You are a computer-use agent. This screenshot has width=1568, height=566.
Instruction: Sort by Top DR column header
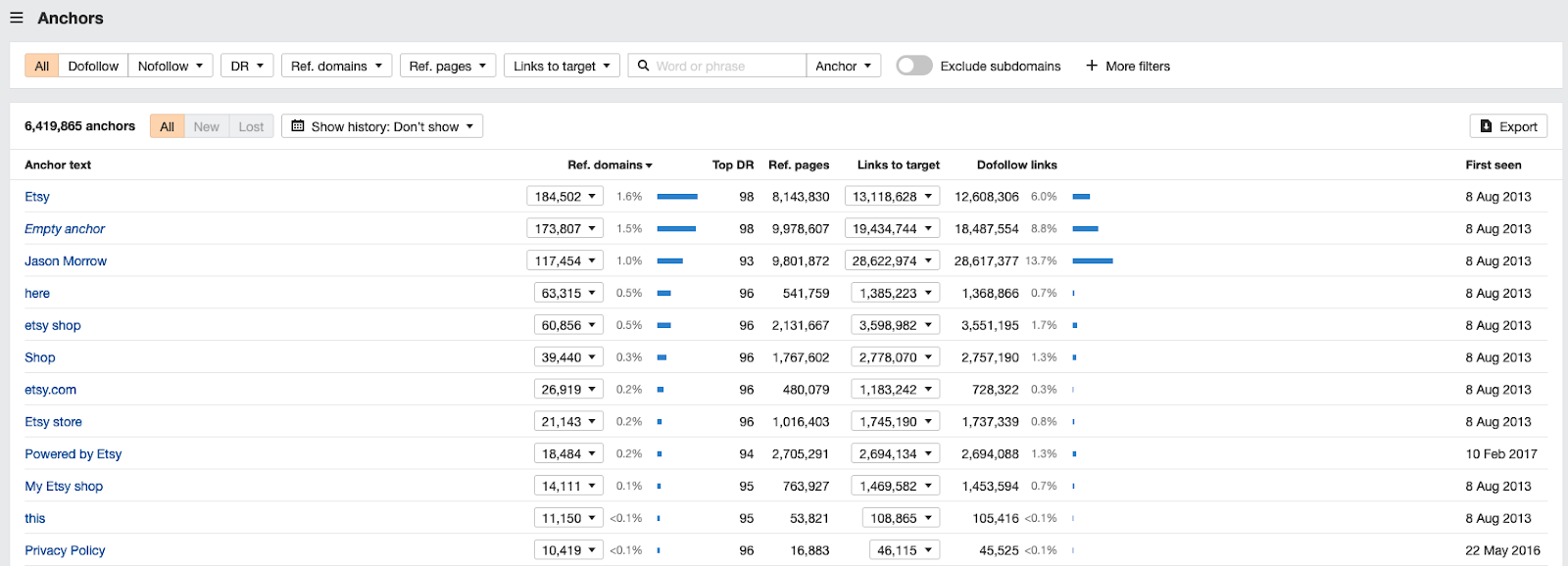click(x=733, y=165)
